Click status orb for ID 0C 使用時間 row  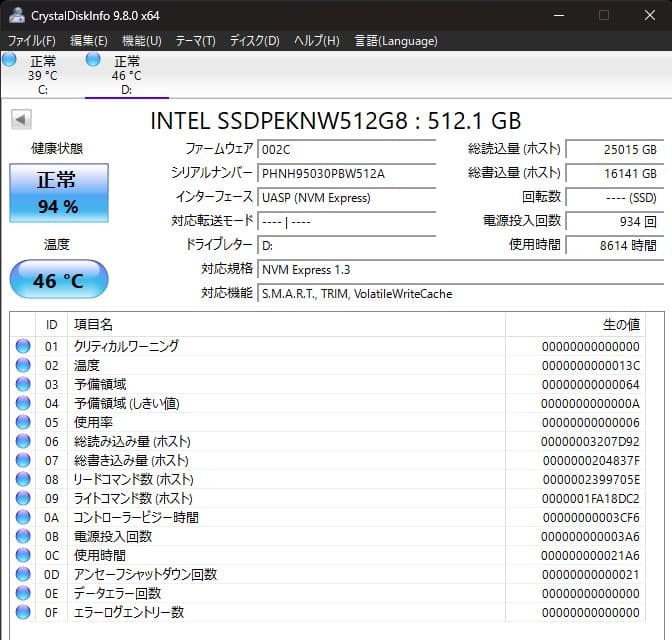[23, 555]
